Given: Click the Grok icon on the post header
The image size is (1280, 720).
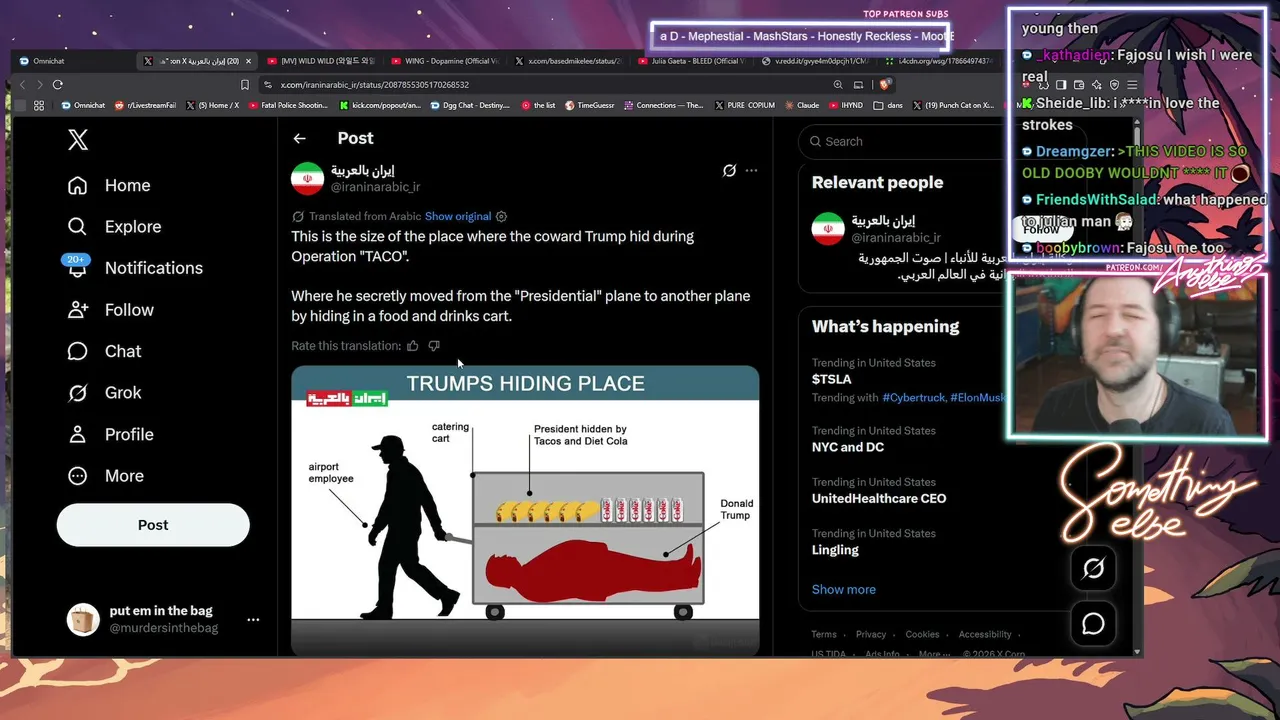Looking at the screenshot, I should [729, 171].
